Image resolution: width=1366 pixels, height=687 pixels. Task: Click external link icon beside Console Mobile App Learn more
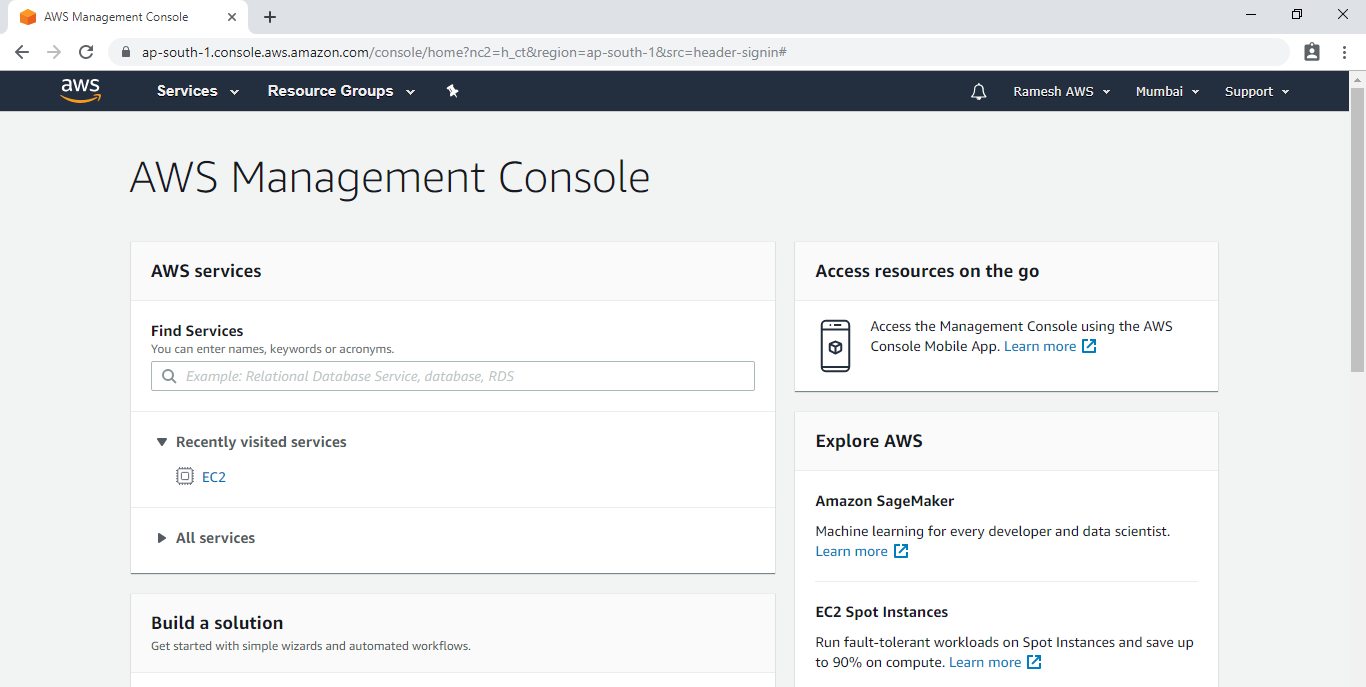click(1090, 346)
